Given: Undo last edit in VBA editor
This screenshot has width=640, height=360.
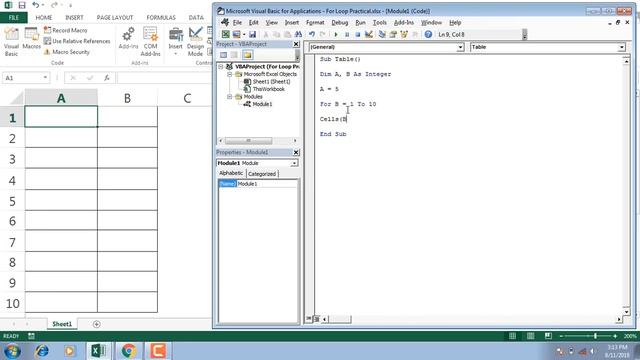Looking at the screenshot, I should [x=312, y=35].
